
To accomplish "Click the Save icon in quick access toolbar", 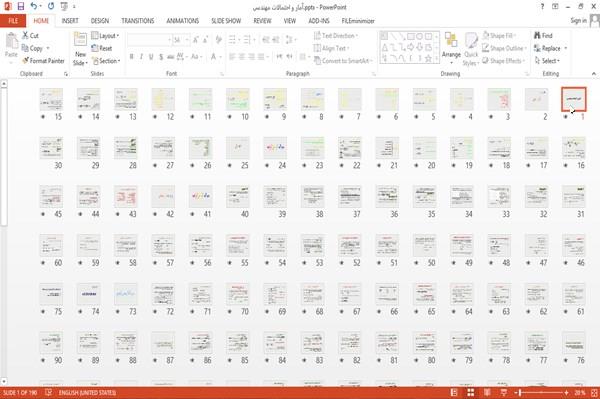I will pyautogui.click(x=21, y=7).
